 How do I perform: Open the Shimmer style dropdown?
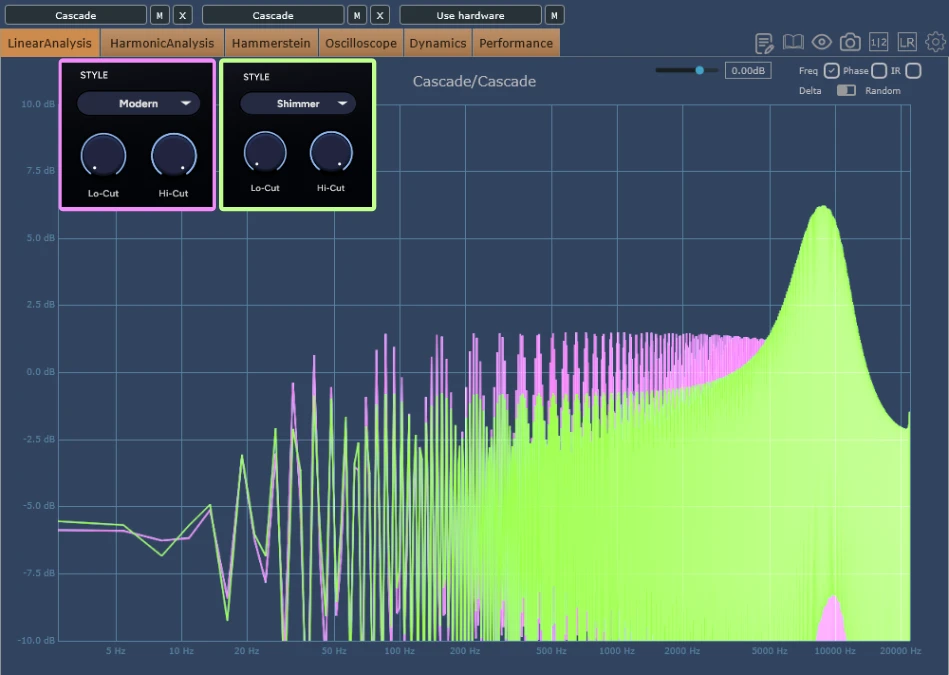coord(297,103)
